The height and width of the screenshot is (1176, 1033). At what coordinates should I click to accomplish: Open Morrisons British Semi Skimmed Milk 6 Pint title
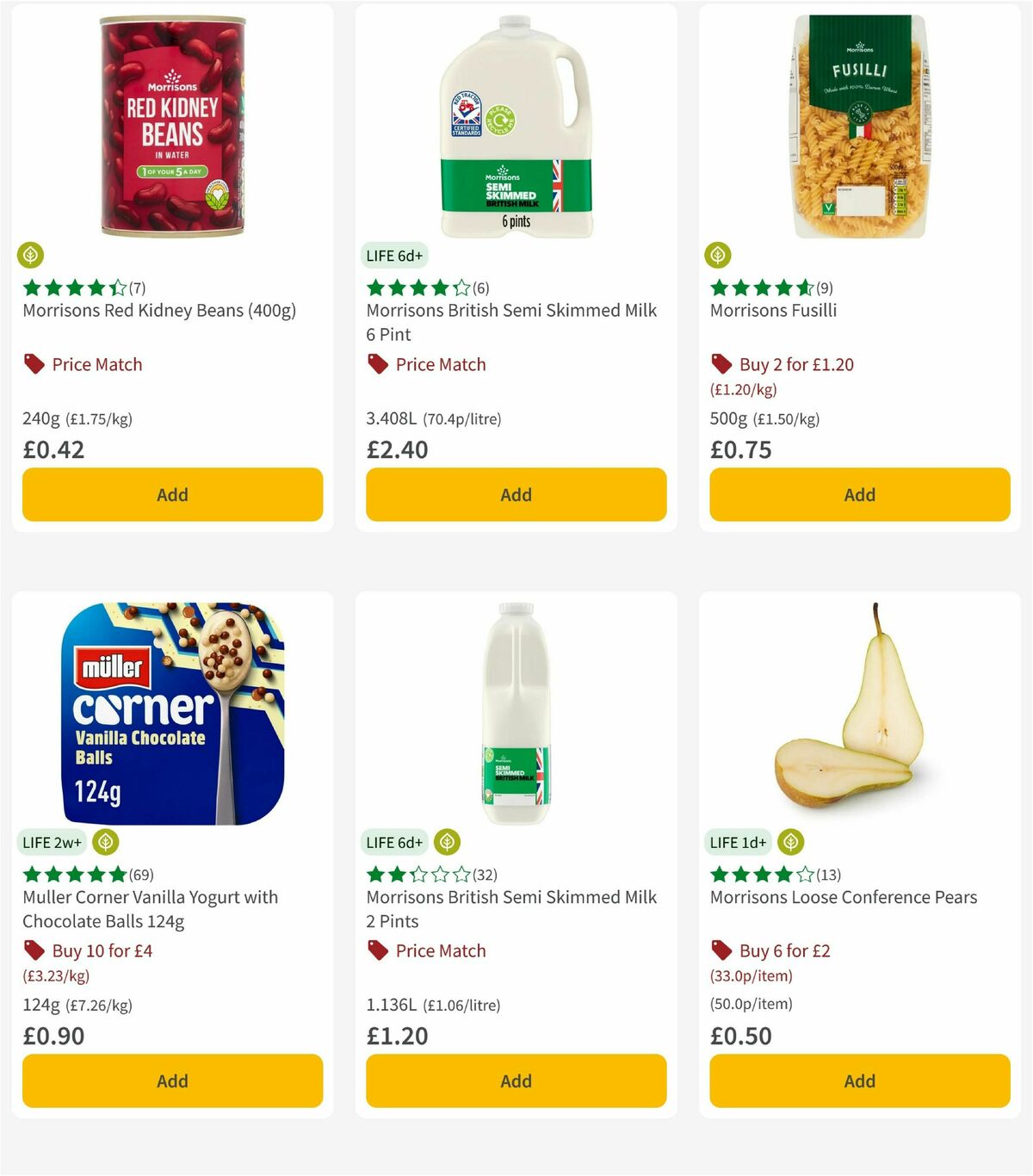[x=511, y=322]
